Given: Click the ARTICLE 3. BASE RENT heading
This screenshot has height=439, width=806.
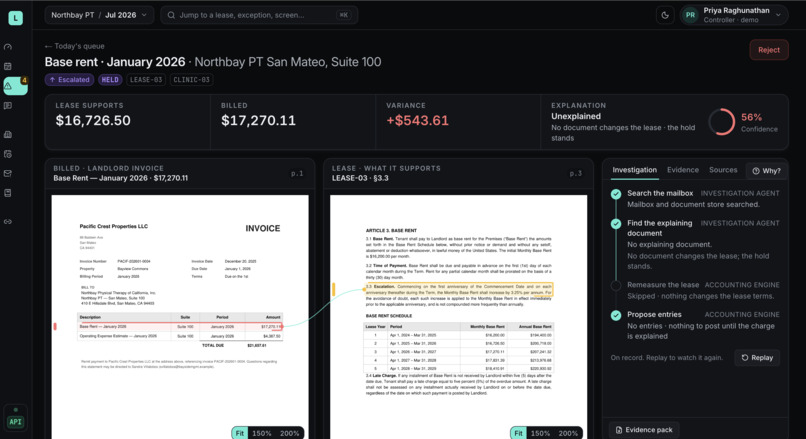Looking at the screenshot, I should coord(391,231).
